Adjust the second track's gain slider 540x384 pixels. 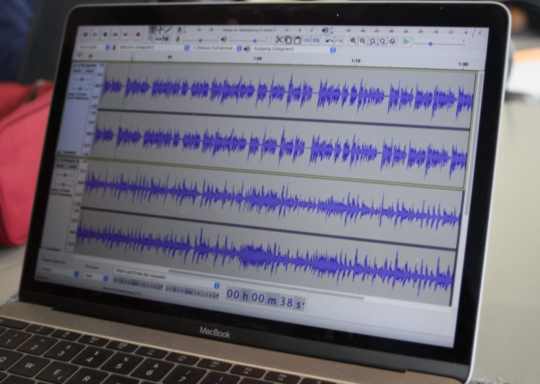(x=65, y=175)
